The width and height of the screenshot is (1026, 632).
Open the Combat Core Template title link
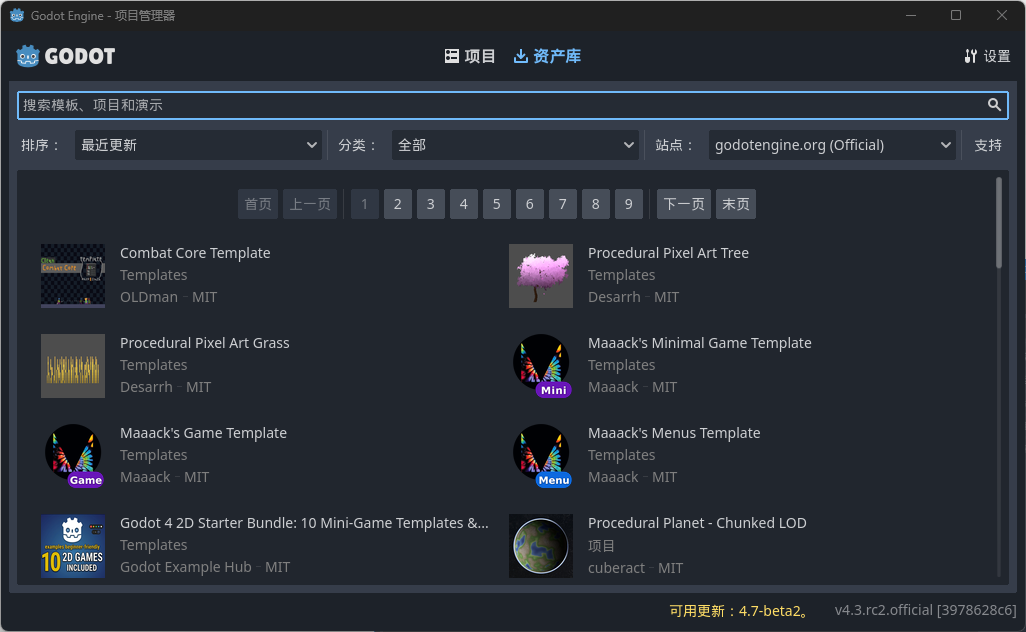[195, 253]
